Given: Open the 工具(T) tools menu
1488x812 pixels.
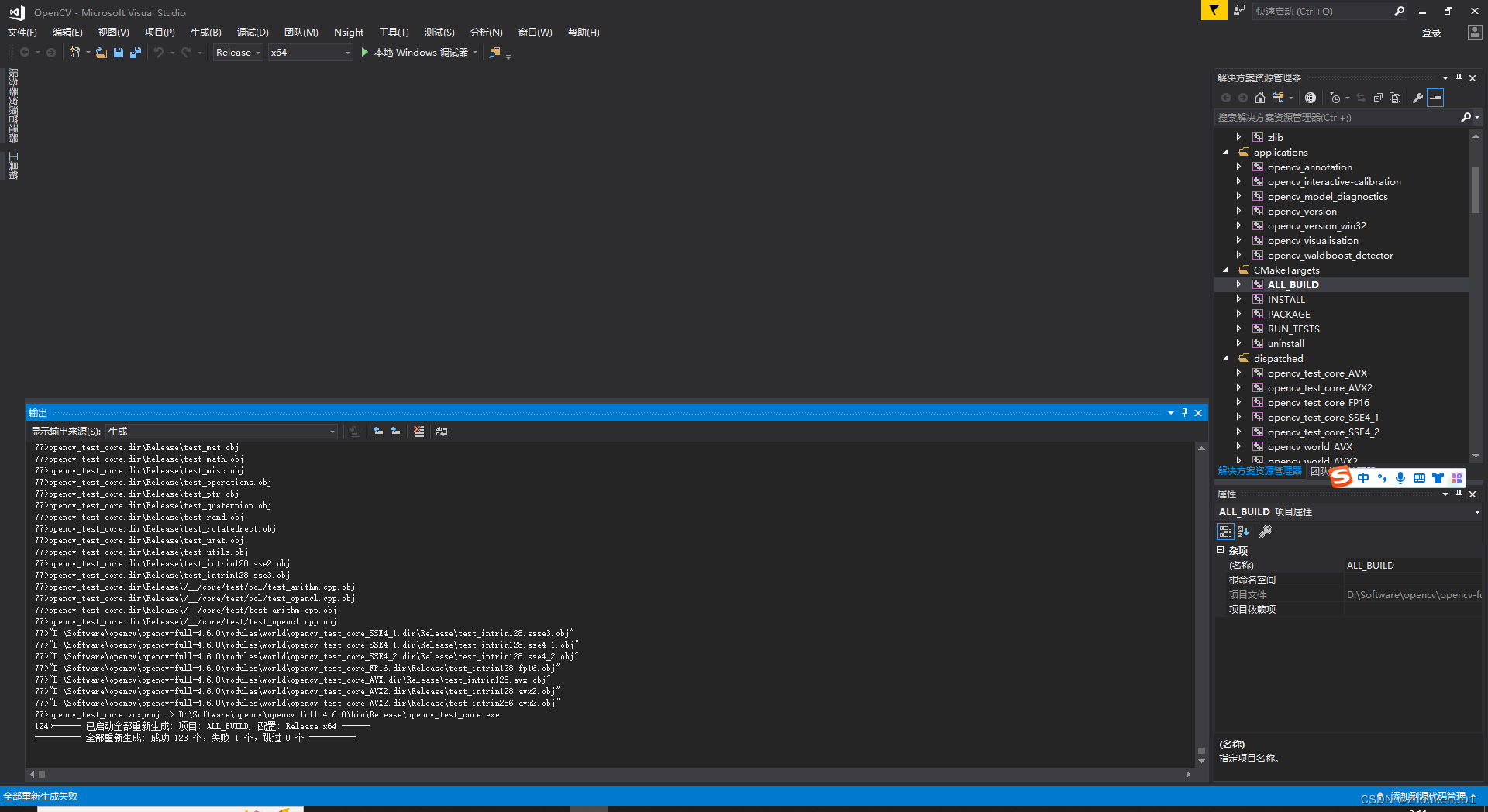Looking at the screenshot, I should 394,32.
